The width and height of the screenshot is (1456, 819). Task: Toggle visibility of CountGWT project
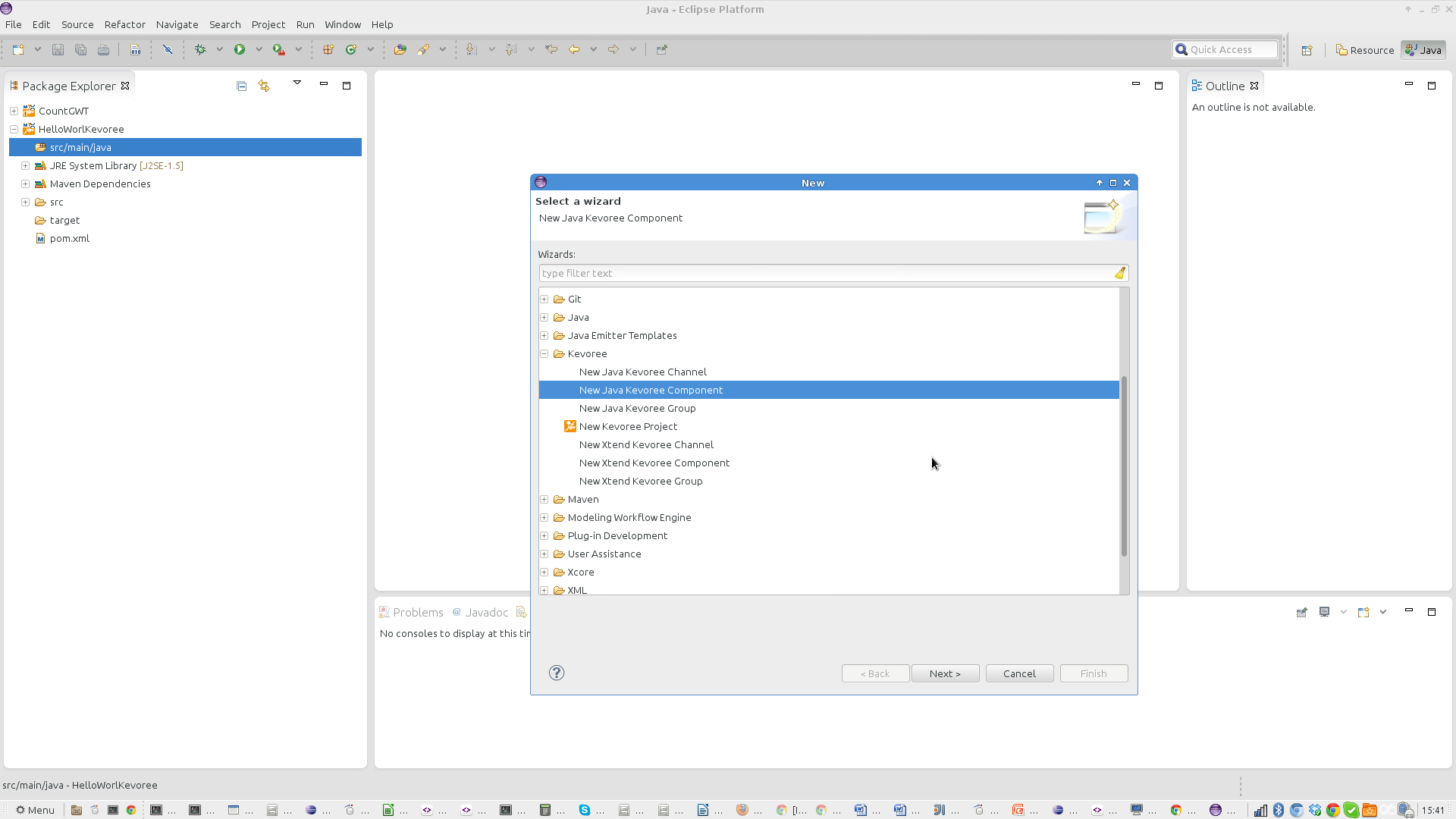coord(13,110)
